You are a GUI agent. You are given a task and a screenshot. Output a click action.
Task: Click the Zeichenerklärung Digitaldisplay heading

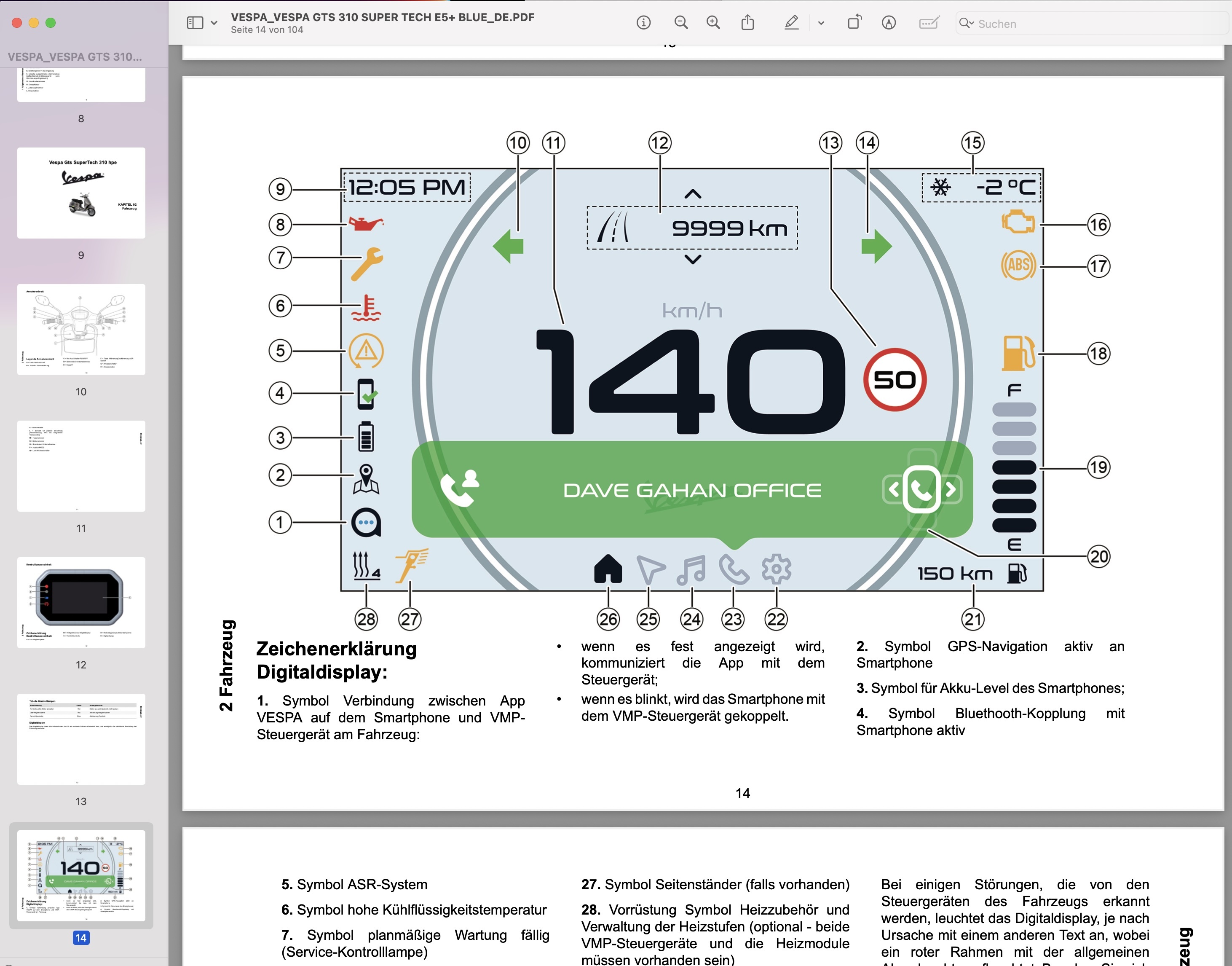[x=336, y=660]
